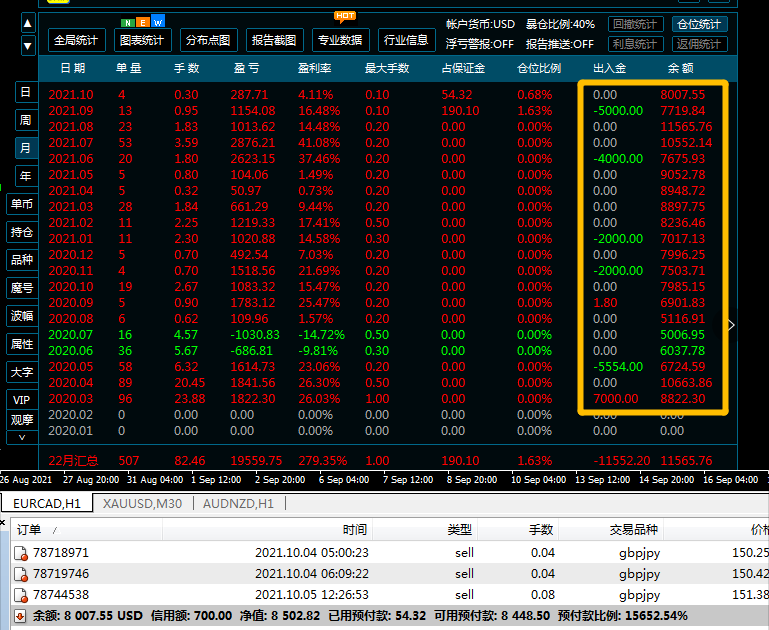Click 余额 balance column header

click(x=681, y=68)
